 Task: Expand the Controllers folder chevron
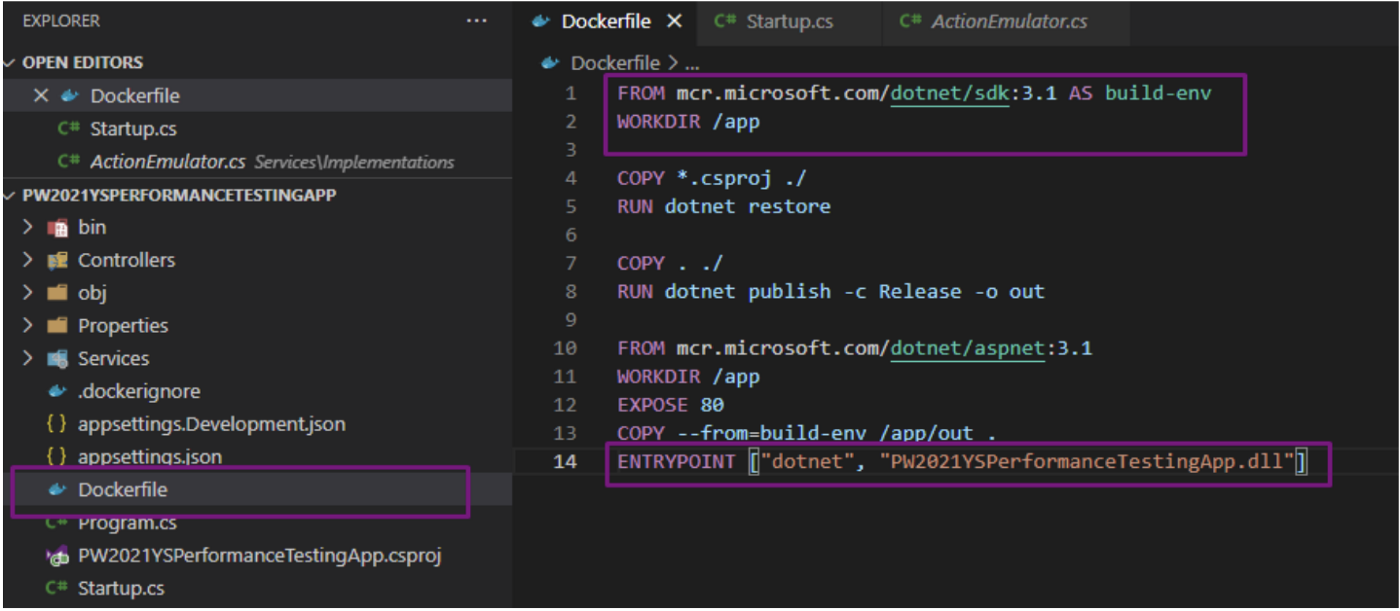(x=28, y=260)
